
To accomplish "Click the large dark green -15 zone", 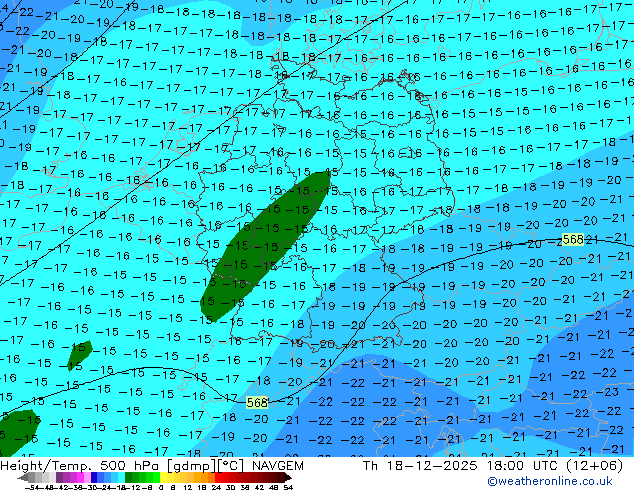I will click(x=265, y=247).
